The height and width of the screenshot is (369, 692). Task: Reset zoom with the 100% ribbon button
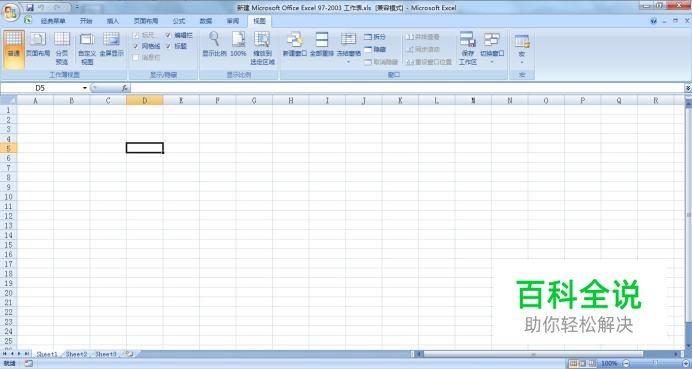tap(238, 45)
